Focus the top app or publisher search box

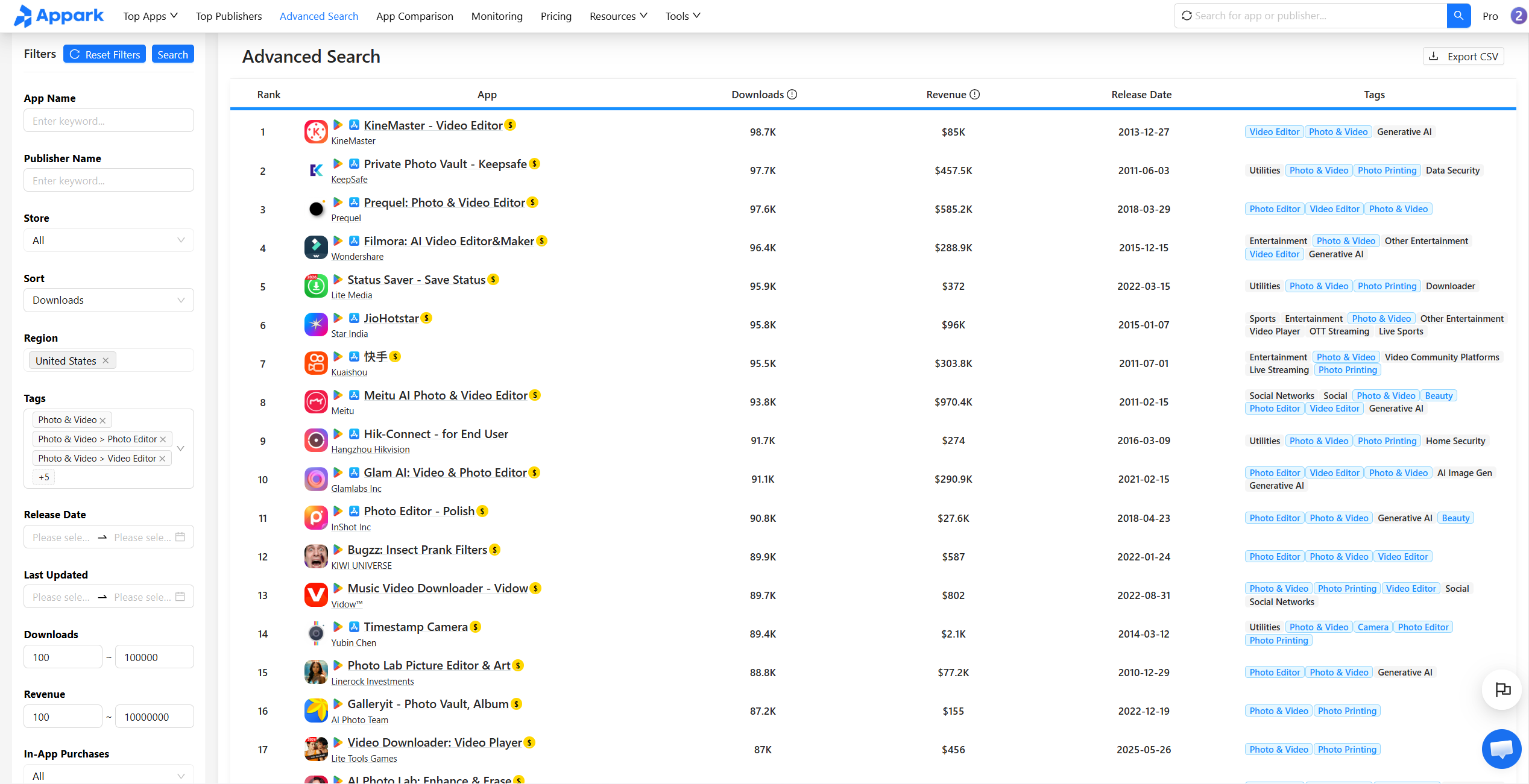pos(1311,16)
